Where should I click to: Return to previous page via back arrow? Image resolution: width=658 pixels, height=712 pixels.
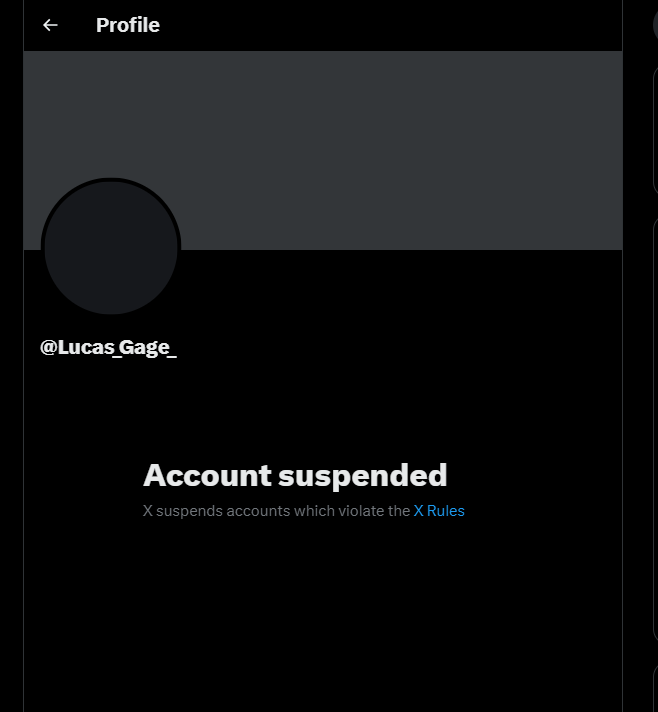50,25
